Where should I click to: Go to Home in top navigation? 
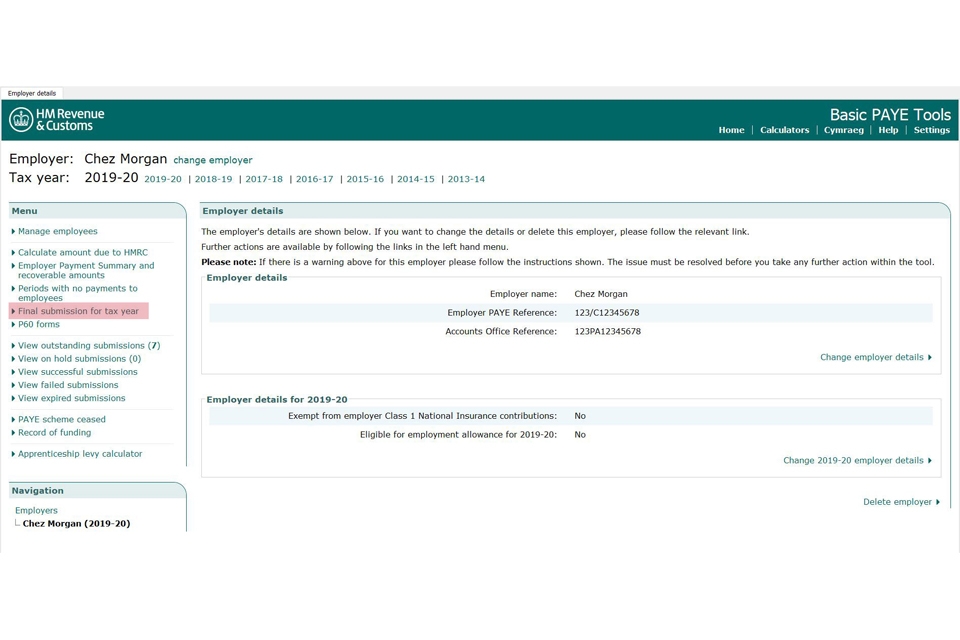(731, 130)
